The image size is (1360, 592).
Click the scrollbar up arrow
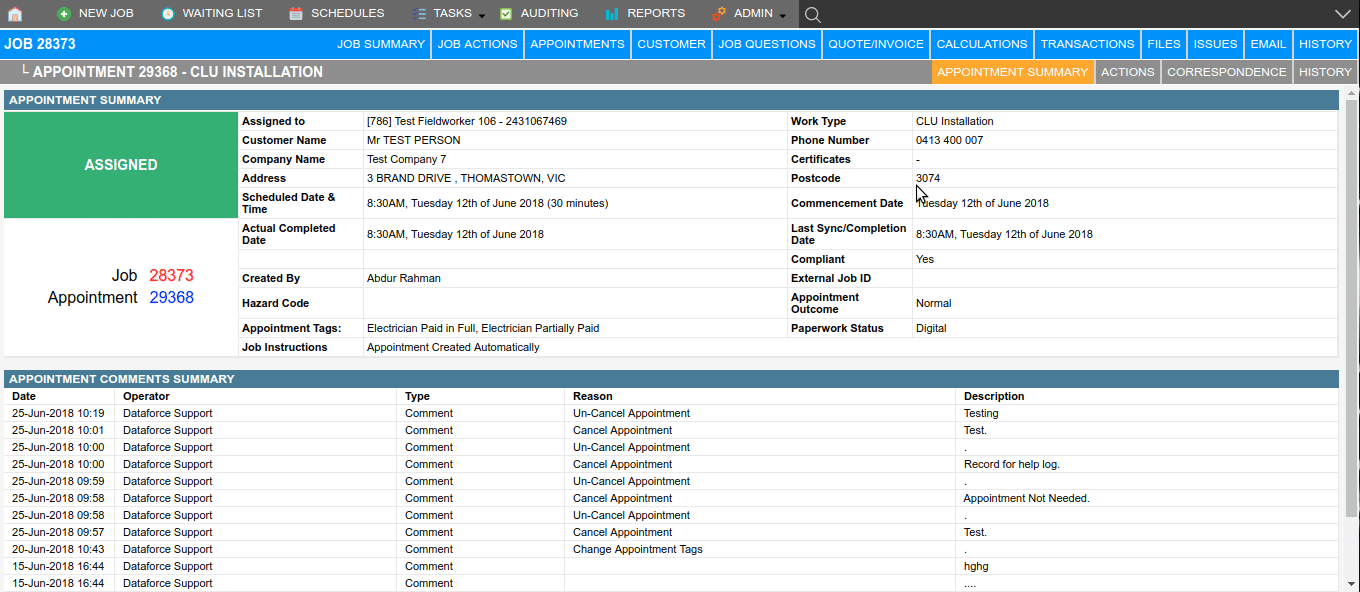coord(1351,94)
